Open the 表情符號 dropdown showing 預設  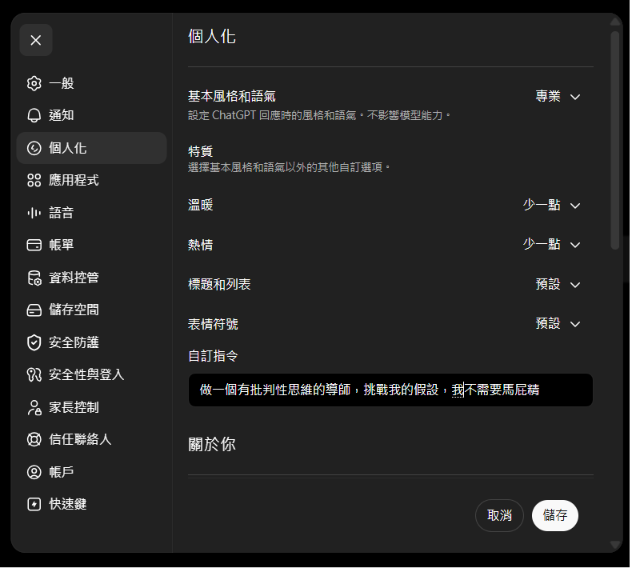click(x=558, y=324)
